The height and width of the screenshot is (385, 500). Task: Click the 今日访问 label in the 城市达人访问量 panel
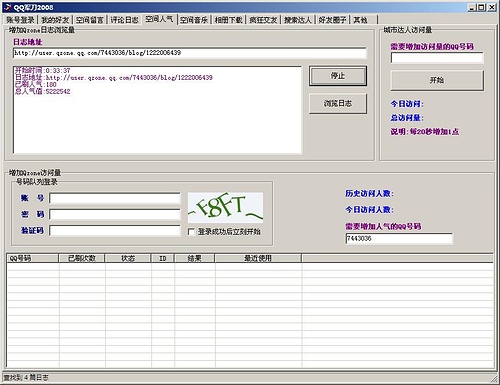tap(407, 104)
